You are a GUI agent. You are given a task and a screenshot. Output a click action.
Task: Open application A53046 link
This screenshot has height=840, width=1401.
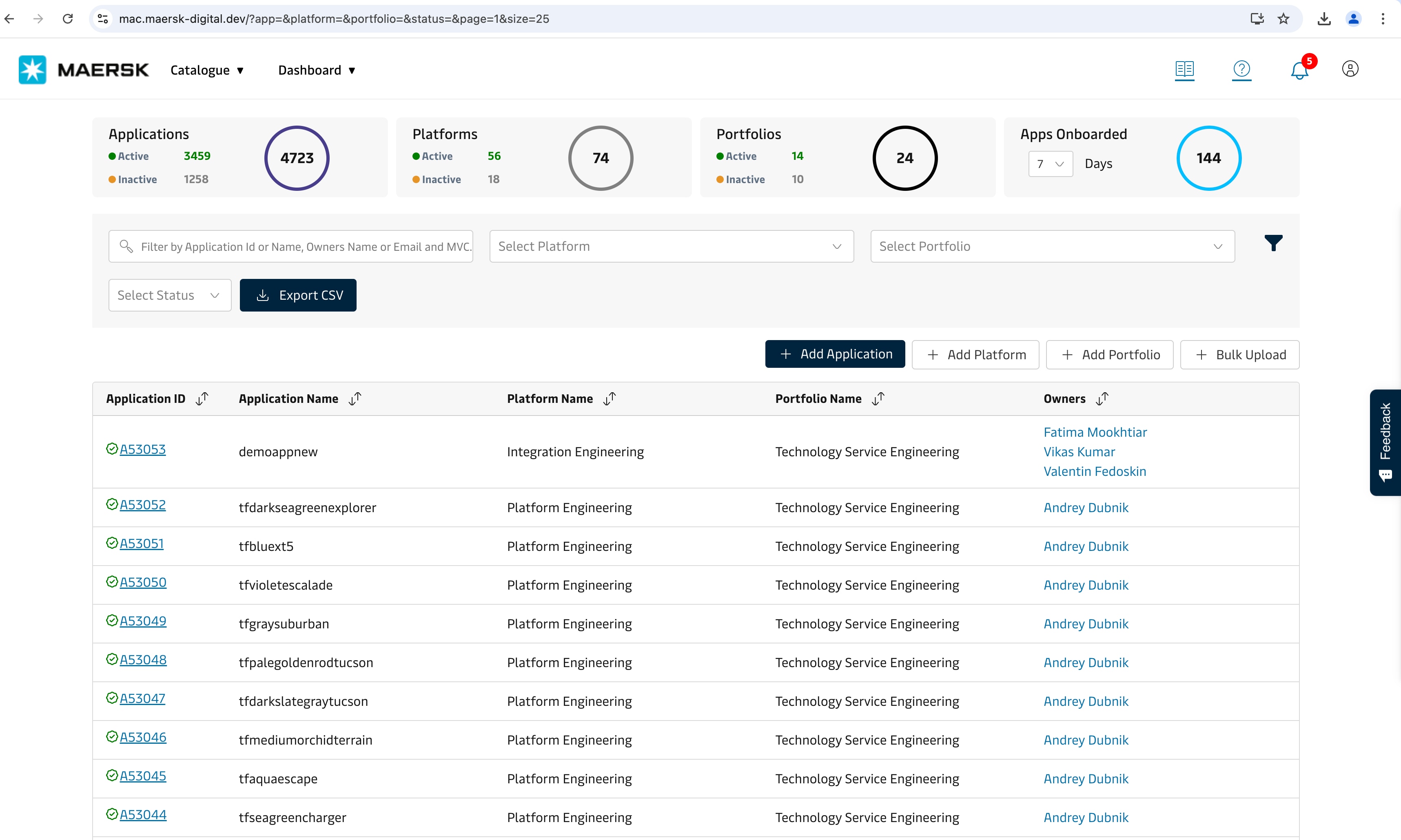click(143, 738)
